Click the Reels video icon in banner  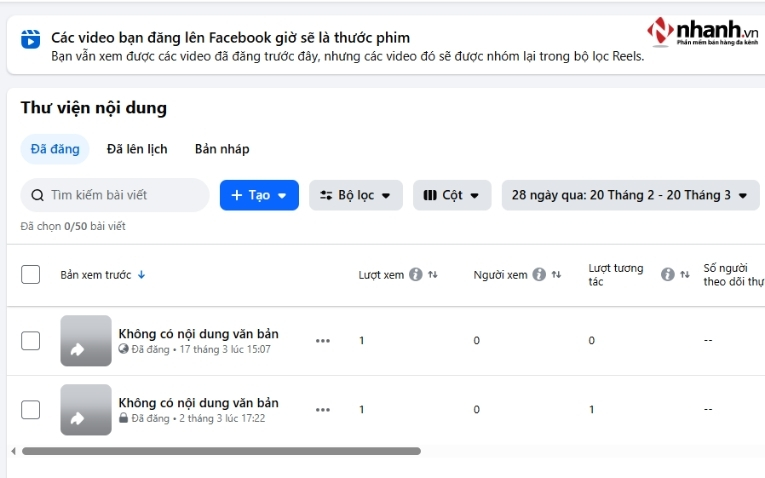[30, 40]
